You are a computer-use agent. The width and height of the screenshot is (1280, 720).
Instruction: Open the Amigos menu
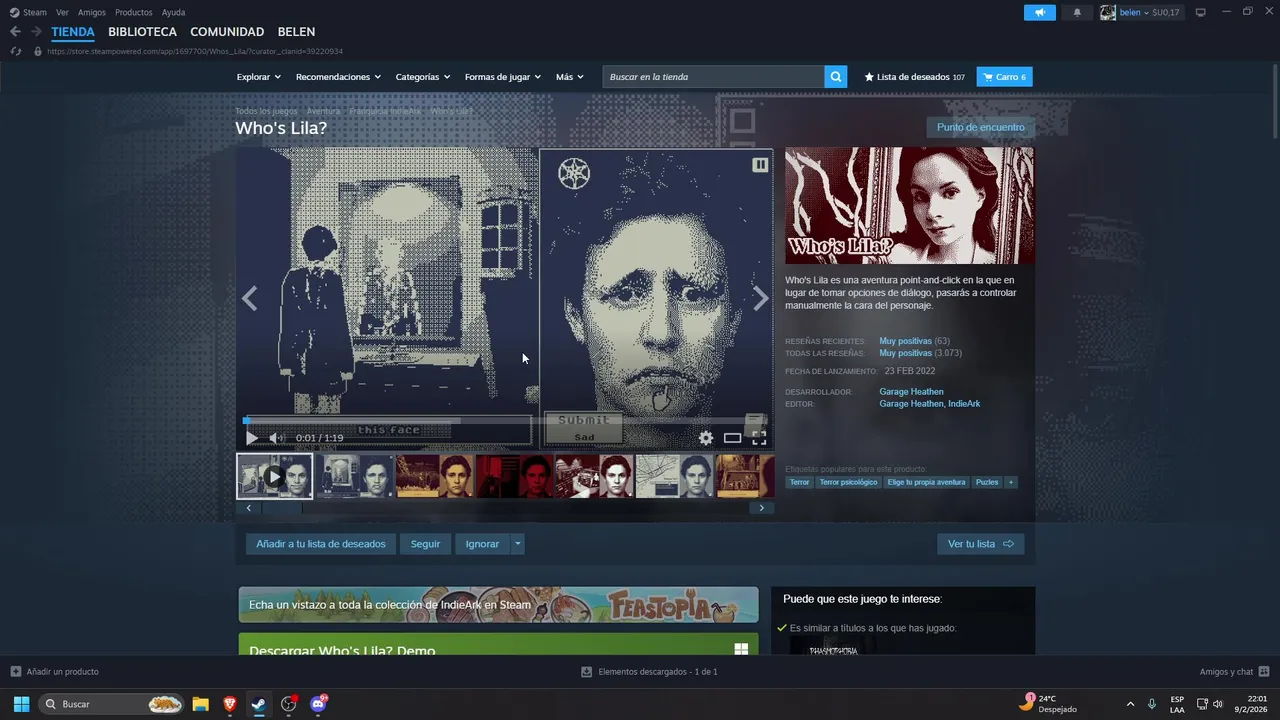coord(92,12)
